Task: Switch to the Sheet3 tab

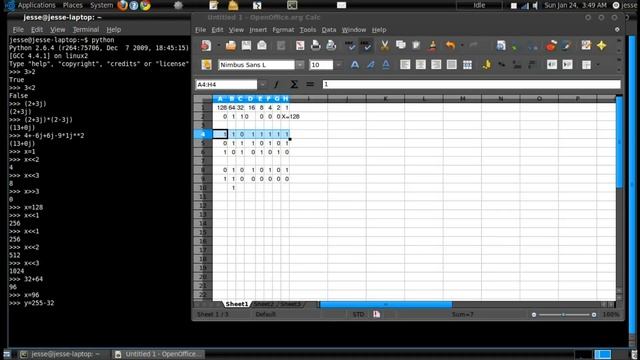Action: (290, 304)
